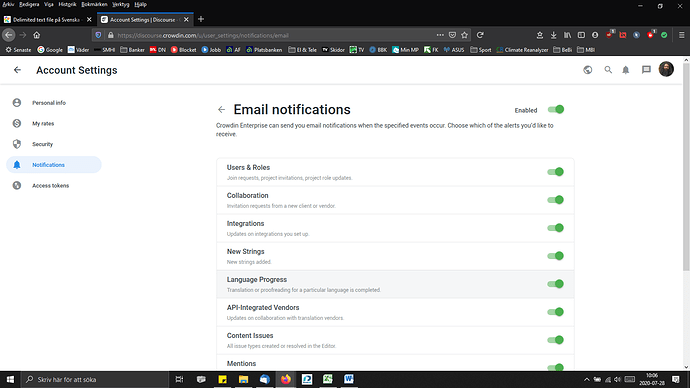This screenshot has height=388, width=690.
Task: Open the language globe icon in header
Action: 587,70
